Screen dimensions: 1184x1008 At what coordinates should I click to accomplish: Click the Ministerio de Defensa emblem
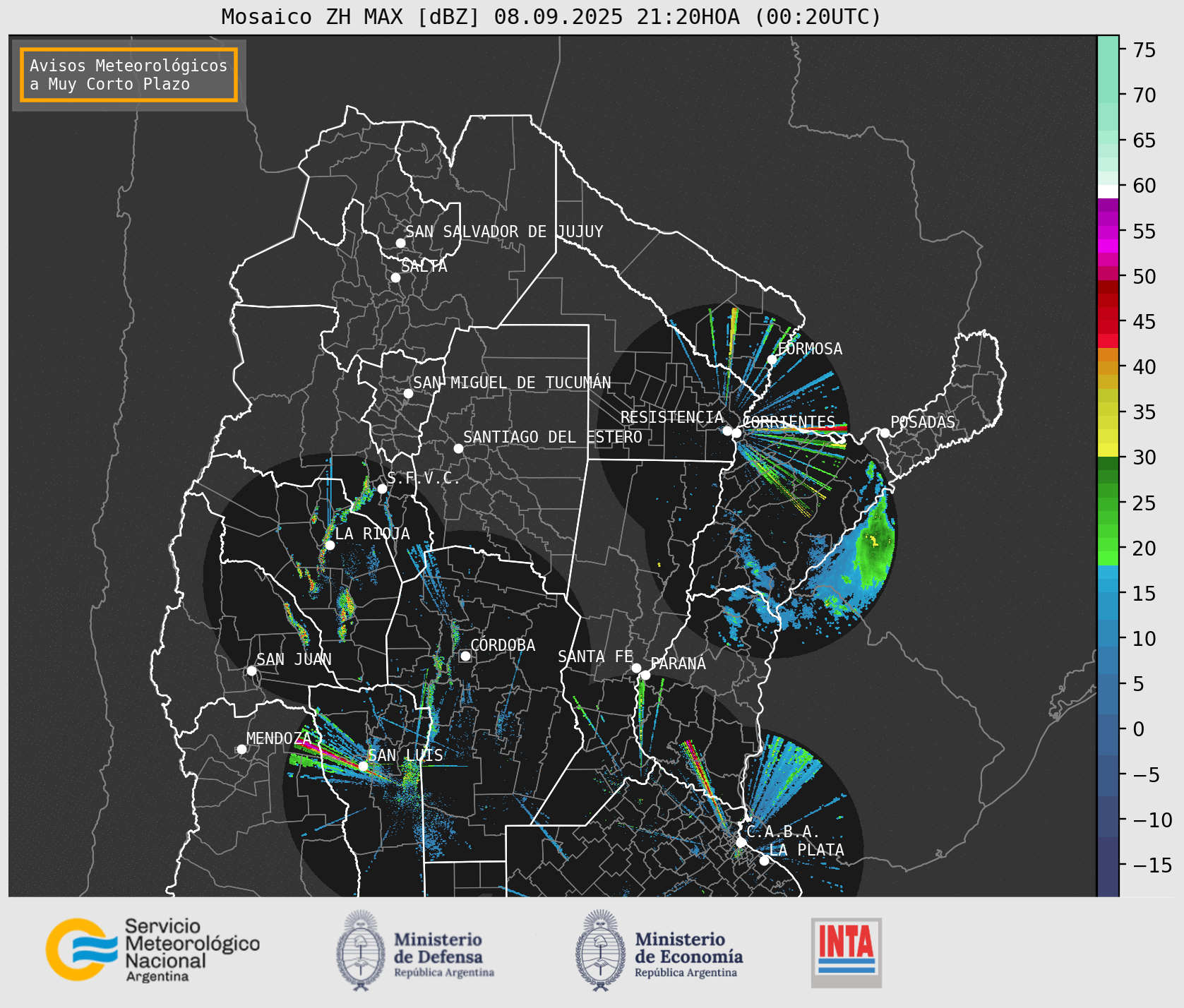(361, 950)
